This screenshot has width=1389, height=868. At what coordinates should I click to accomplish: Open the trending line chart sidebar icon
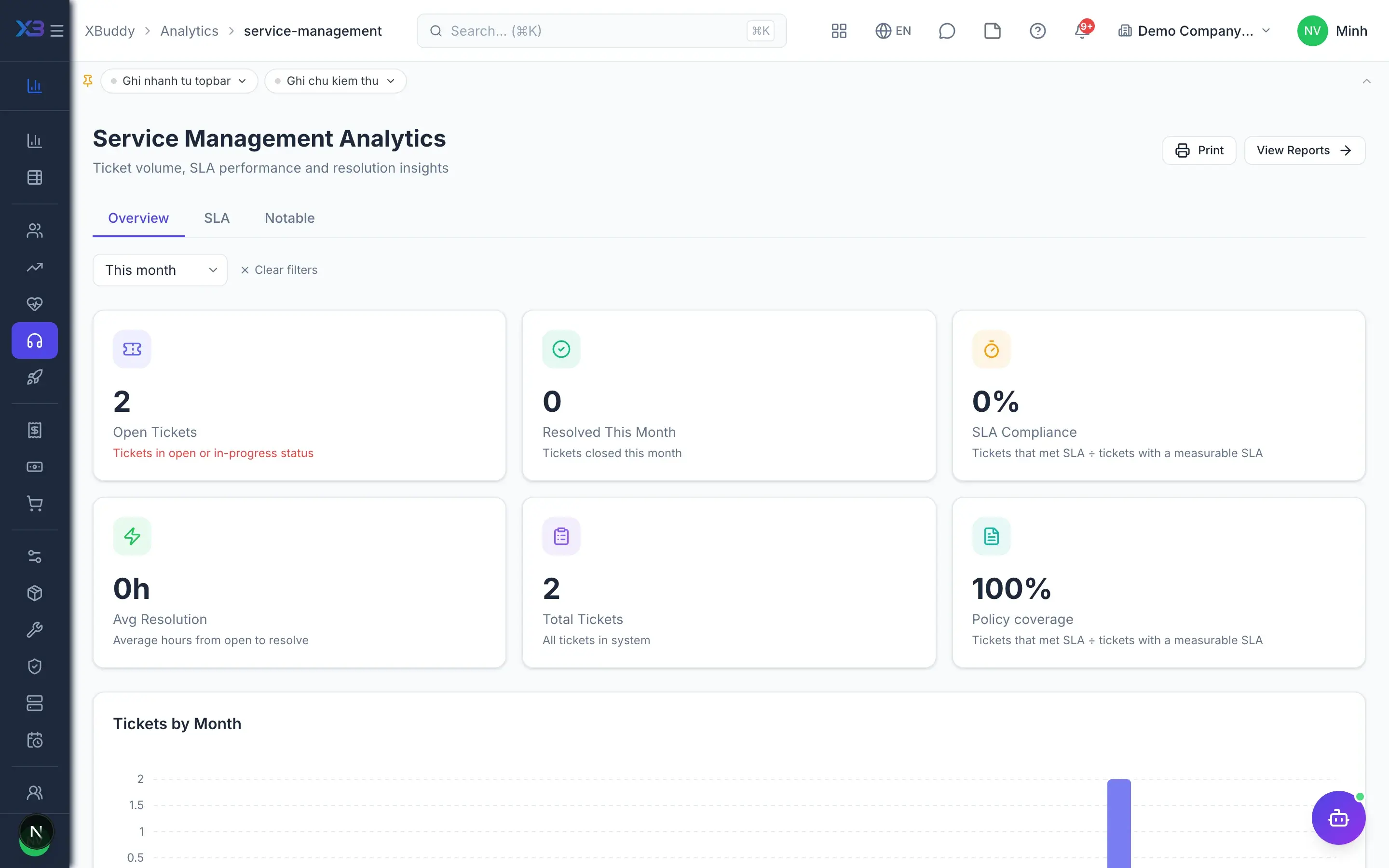click(x=34, y=267)
